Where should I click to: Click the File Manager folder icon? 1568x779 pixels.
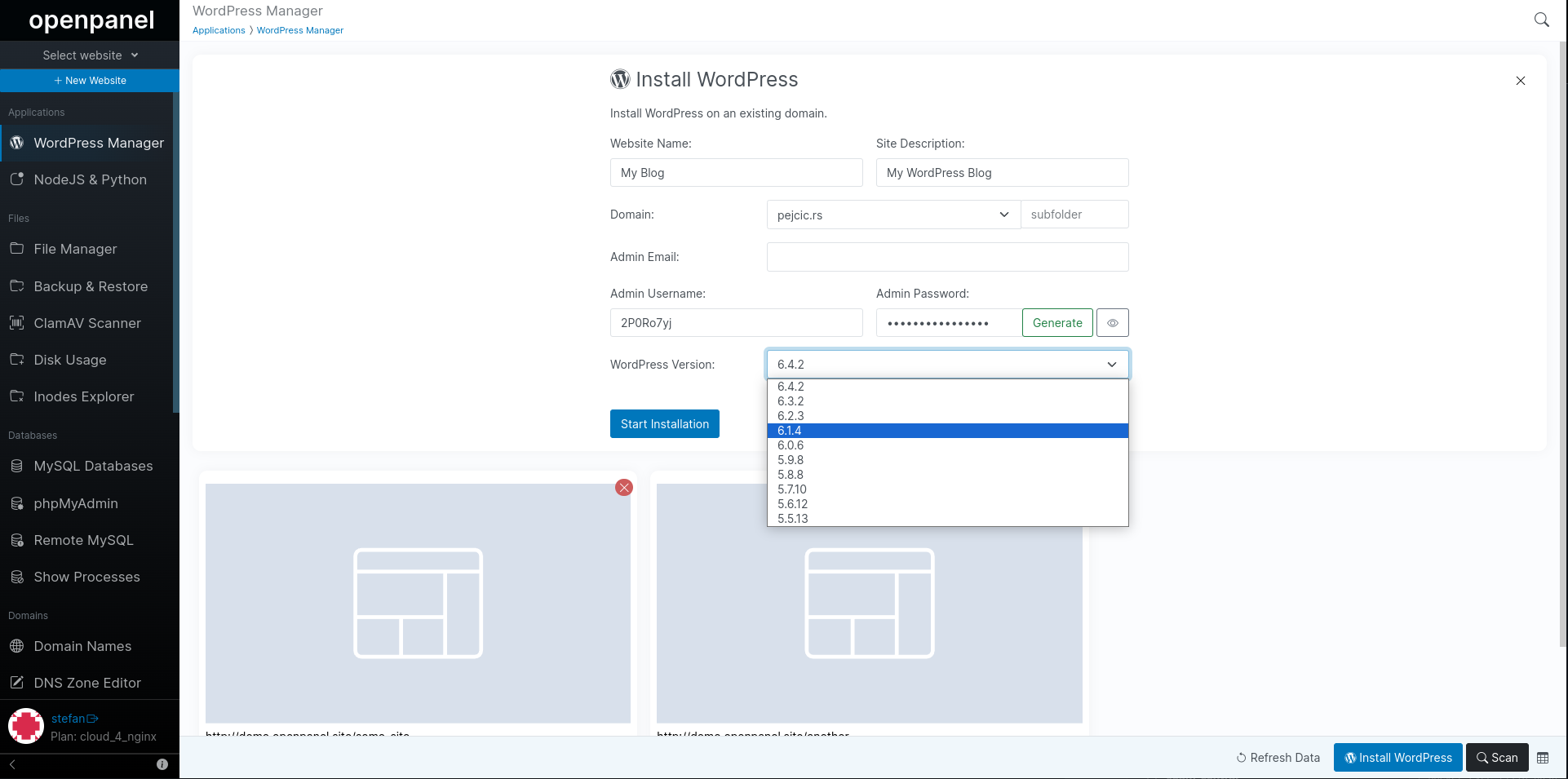(x=16, y=248)
